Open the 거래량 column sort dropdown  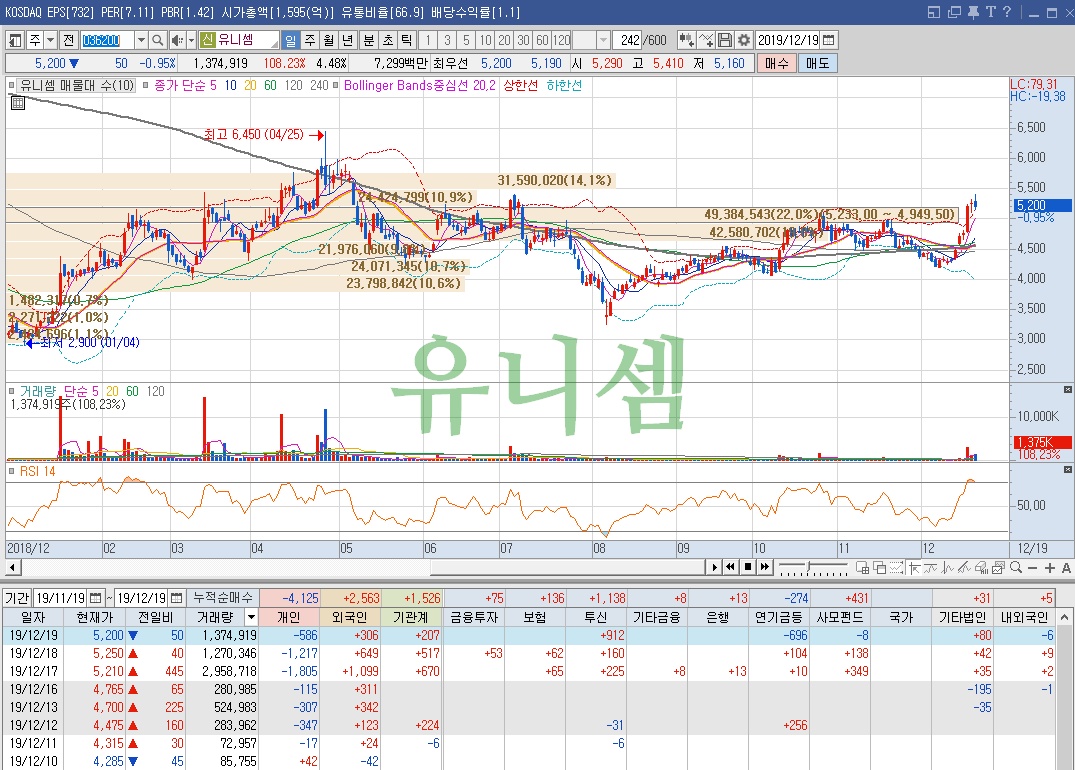(252, 617)
